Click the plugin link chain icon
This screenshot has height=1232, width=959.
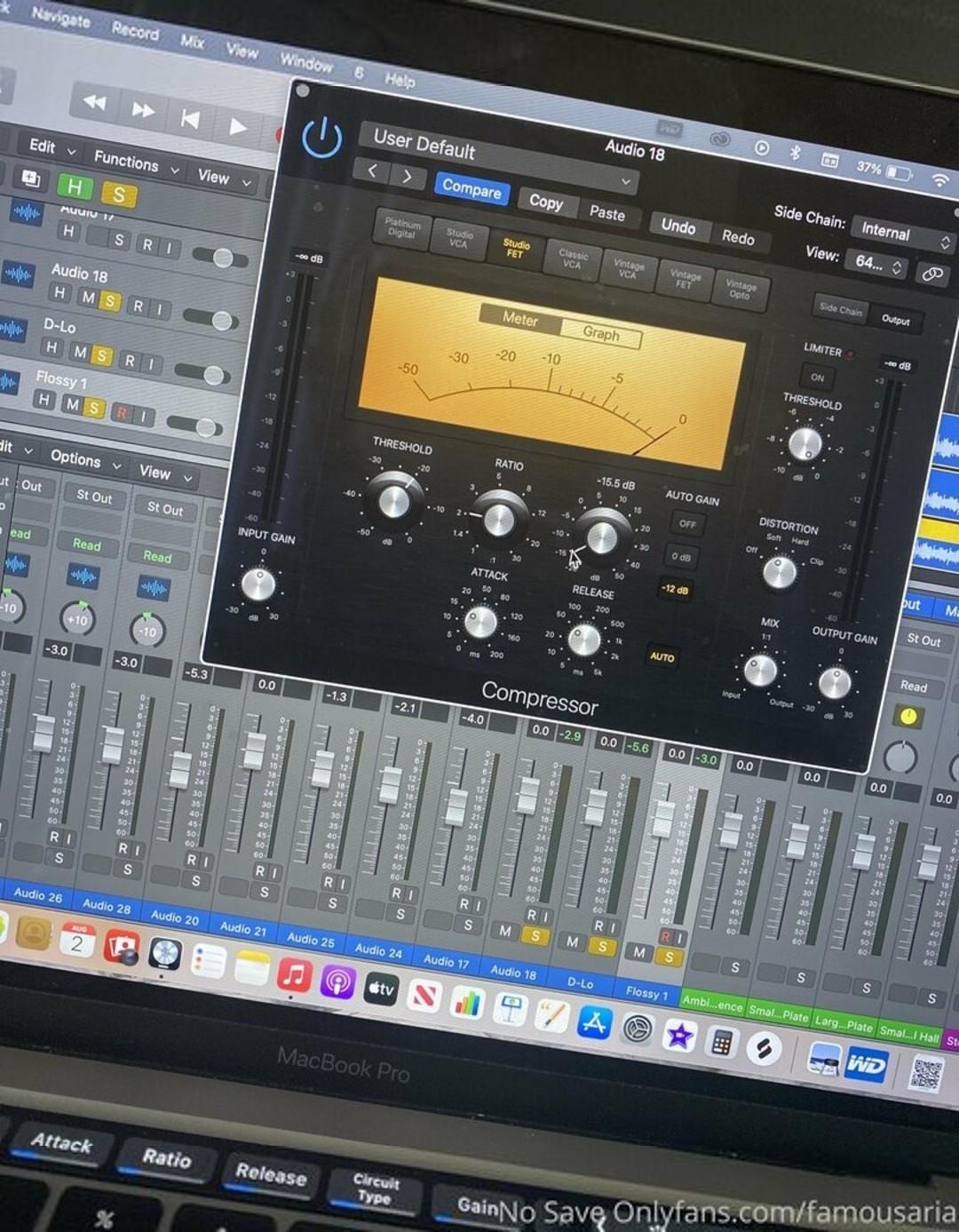click(x=931, y=274)
